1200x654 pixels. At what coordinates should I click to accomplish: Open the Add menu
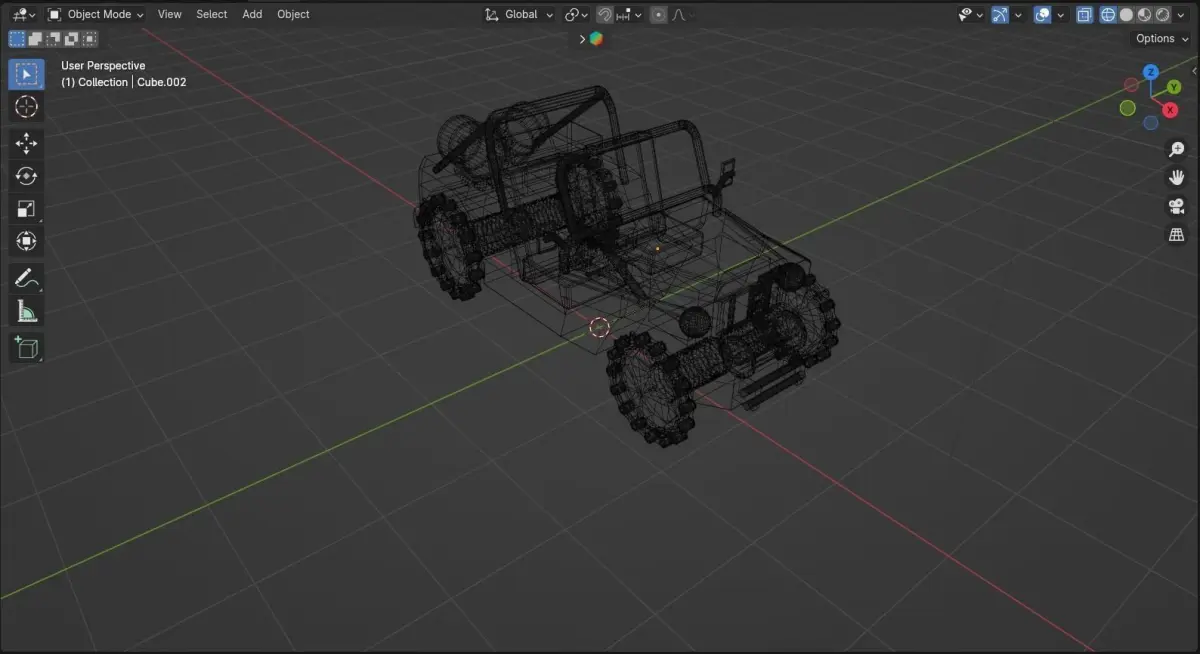point(252,15)
